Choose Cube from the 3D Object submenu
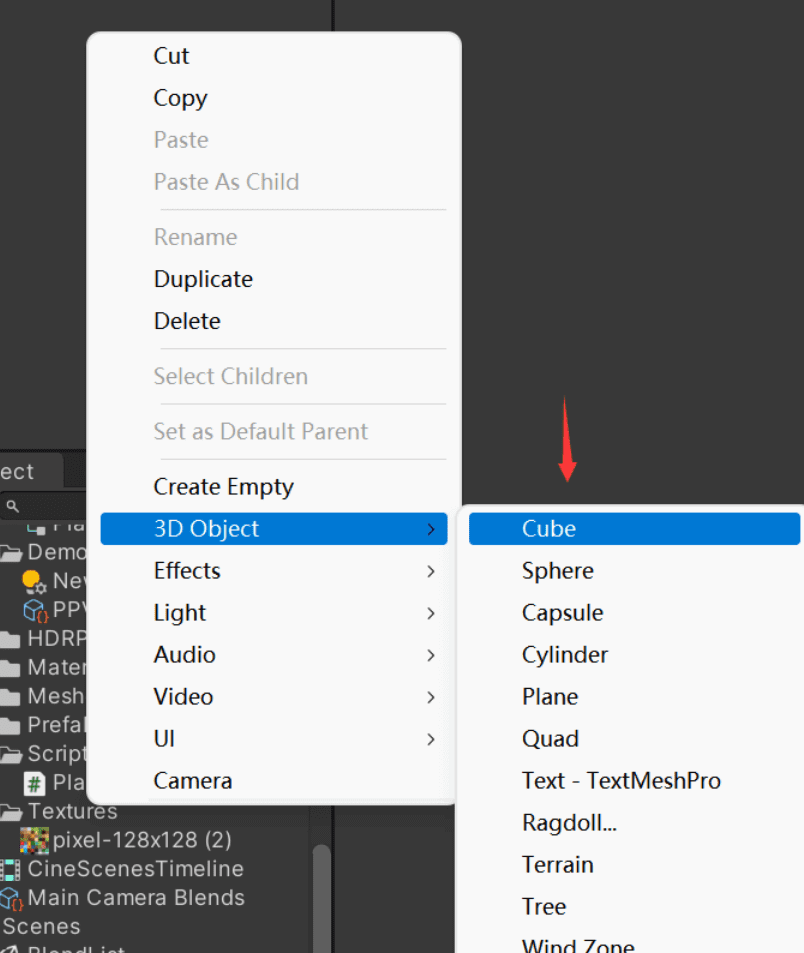The height and width of the screenshot is (953, 804). (549, 529)
